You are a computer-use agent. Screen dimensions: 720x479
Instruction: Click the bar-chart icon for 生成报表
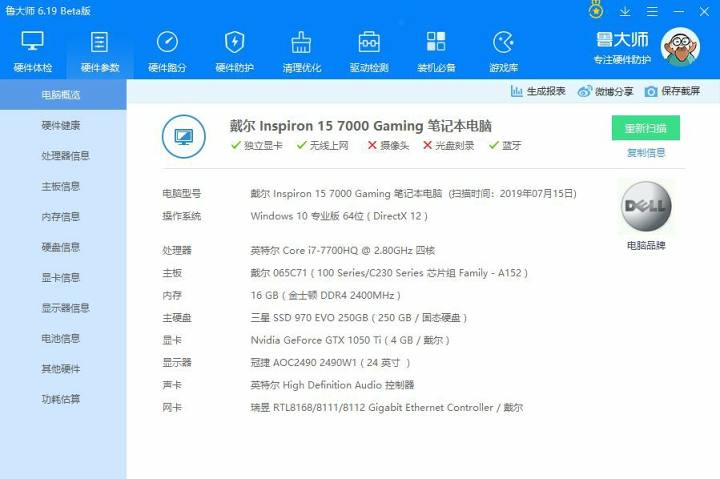pos(517,91)
